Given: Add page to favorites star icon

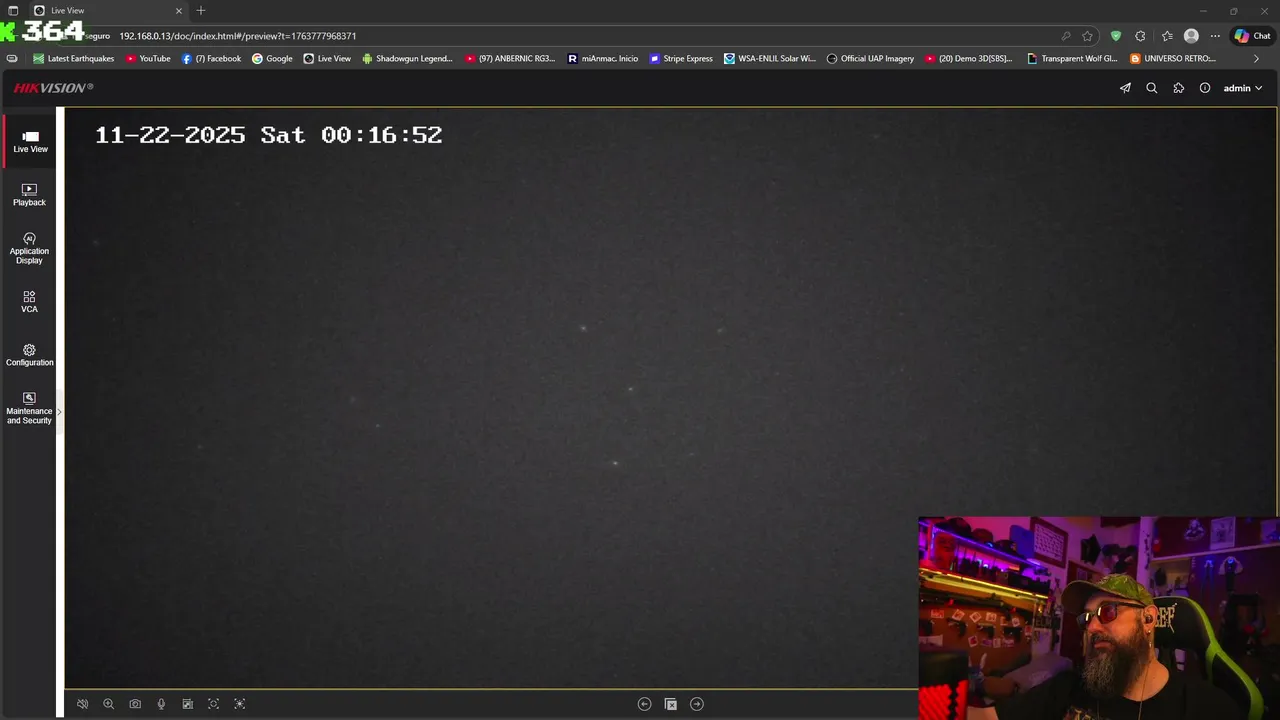Looking at the screenshot, I should [x=1088, y=36].
